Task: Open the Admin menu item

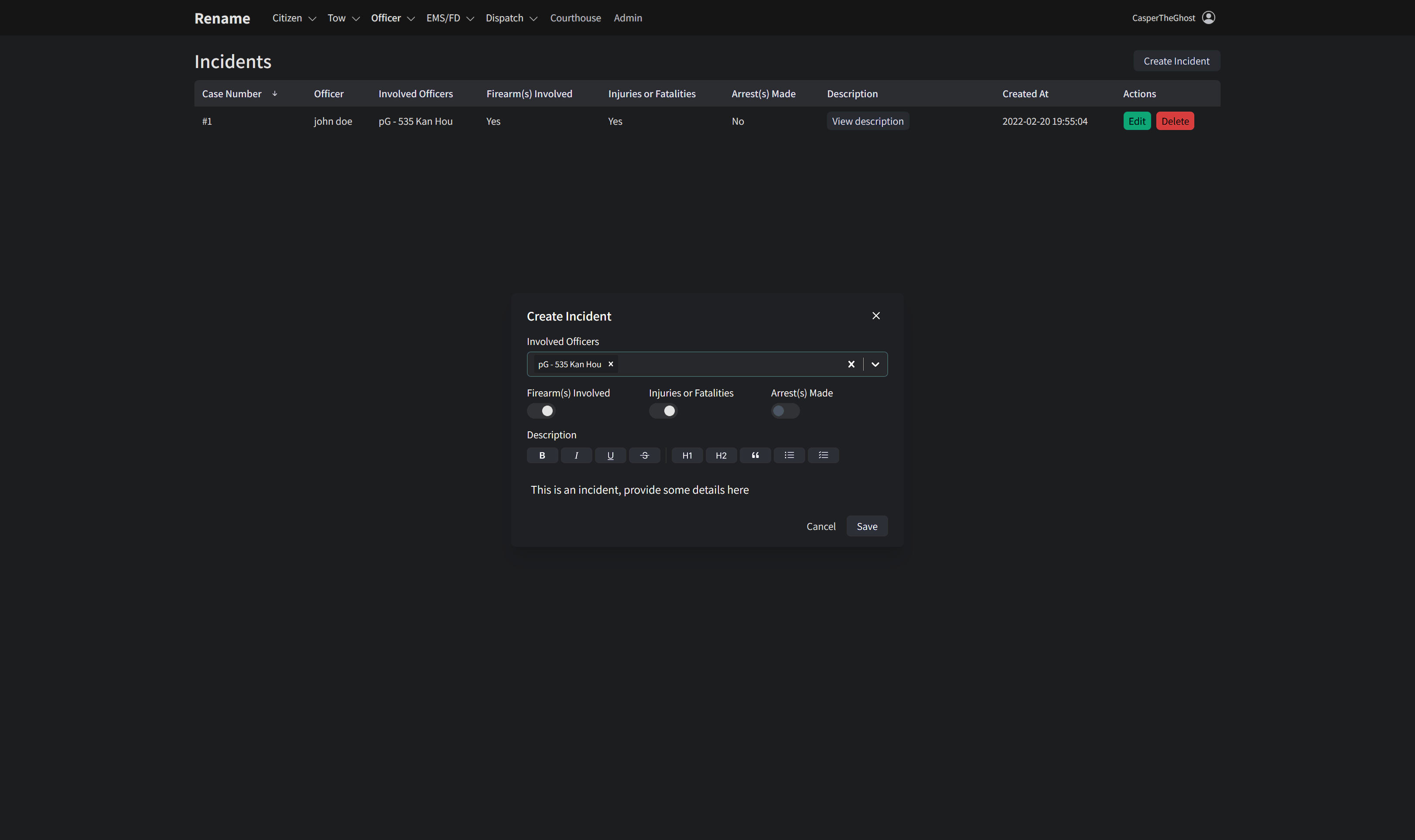Action: pyautogui.click(x=628, y=17)
